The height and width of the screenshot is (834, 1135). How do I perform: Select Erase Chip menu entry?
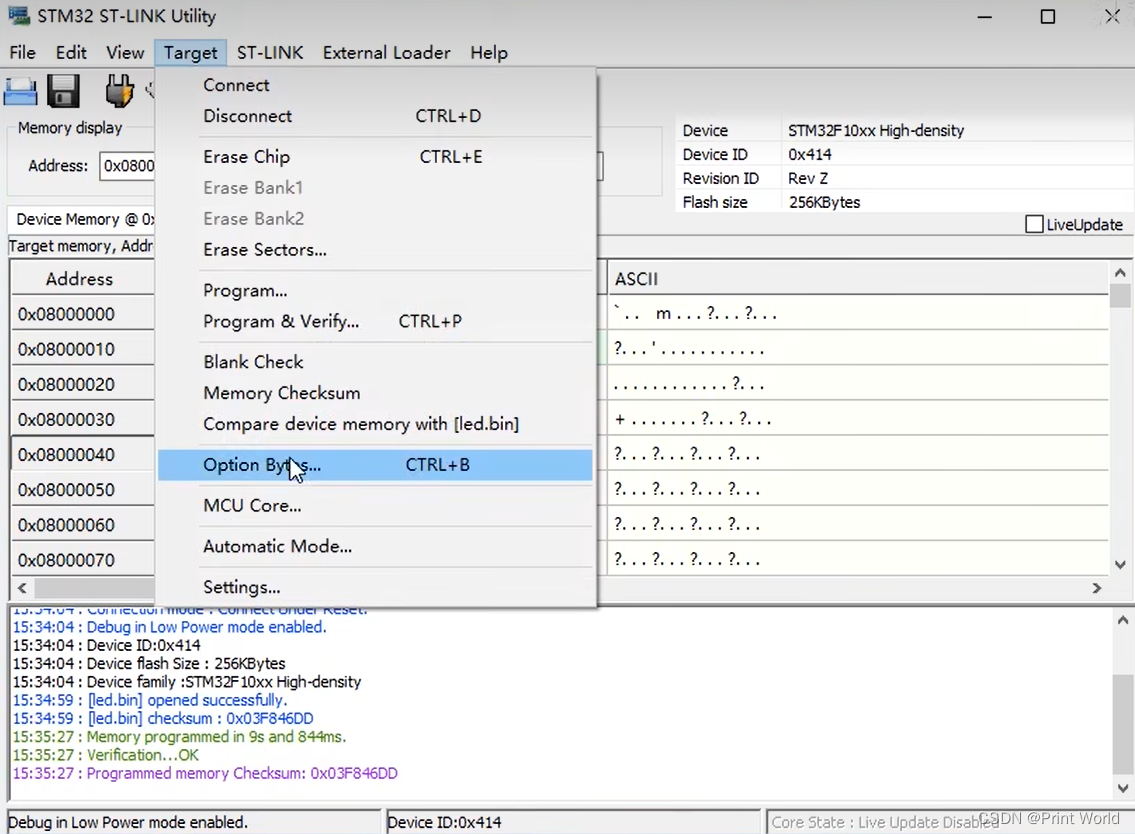click(x=375, y=156)
